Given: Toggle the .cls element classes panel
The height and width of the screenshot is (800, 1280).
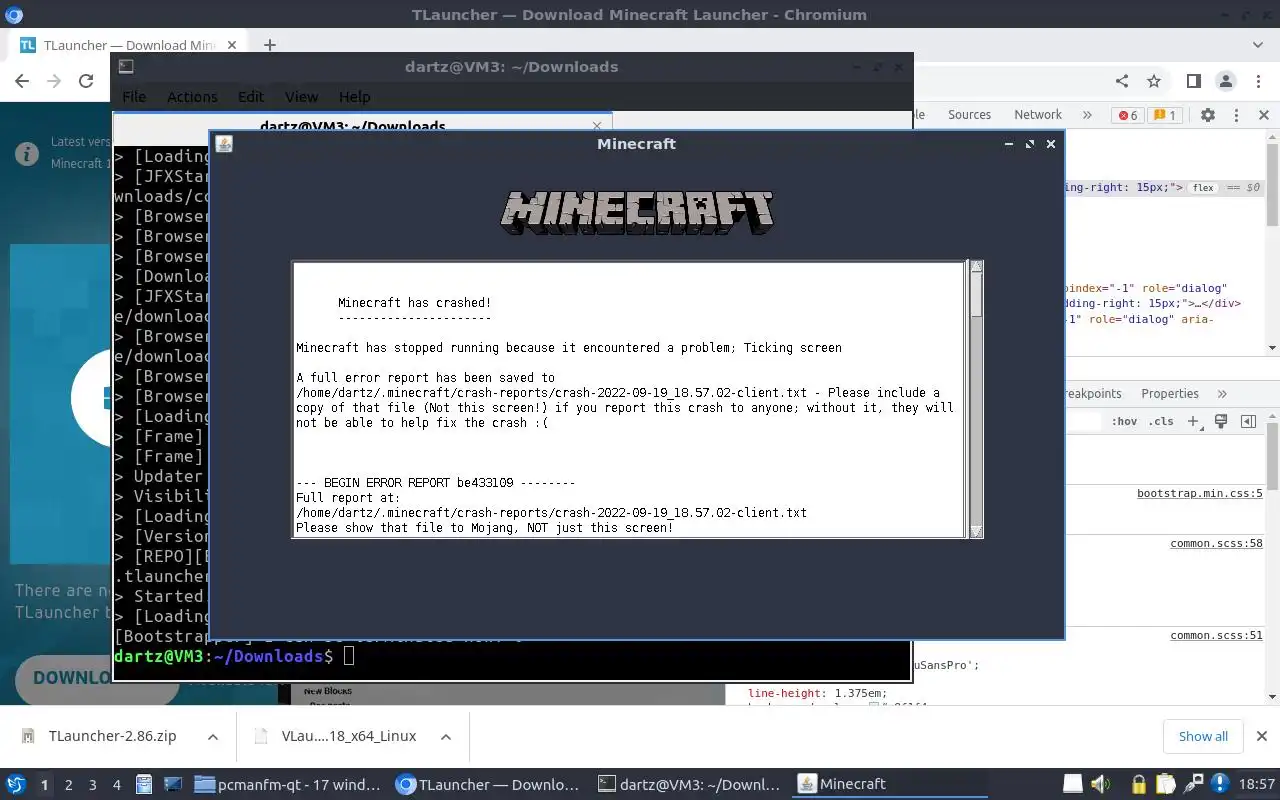Looking at the screenshot, I should click(1161, 422).
